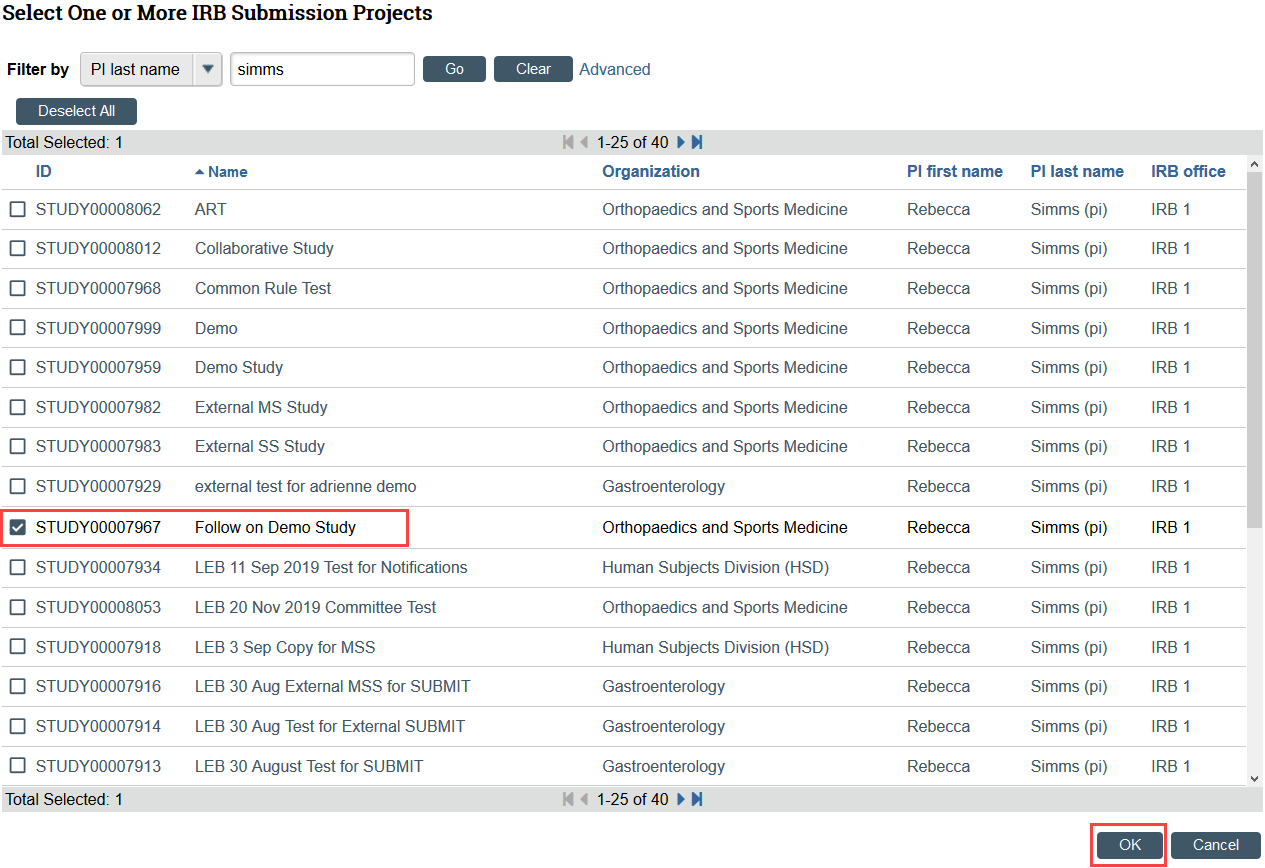This screenshot has width=1265, height=868.
Task: Go to last page in bottom pager
Action: tap(697, 799)
